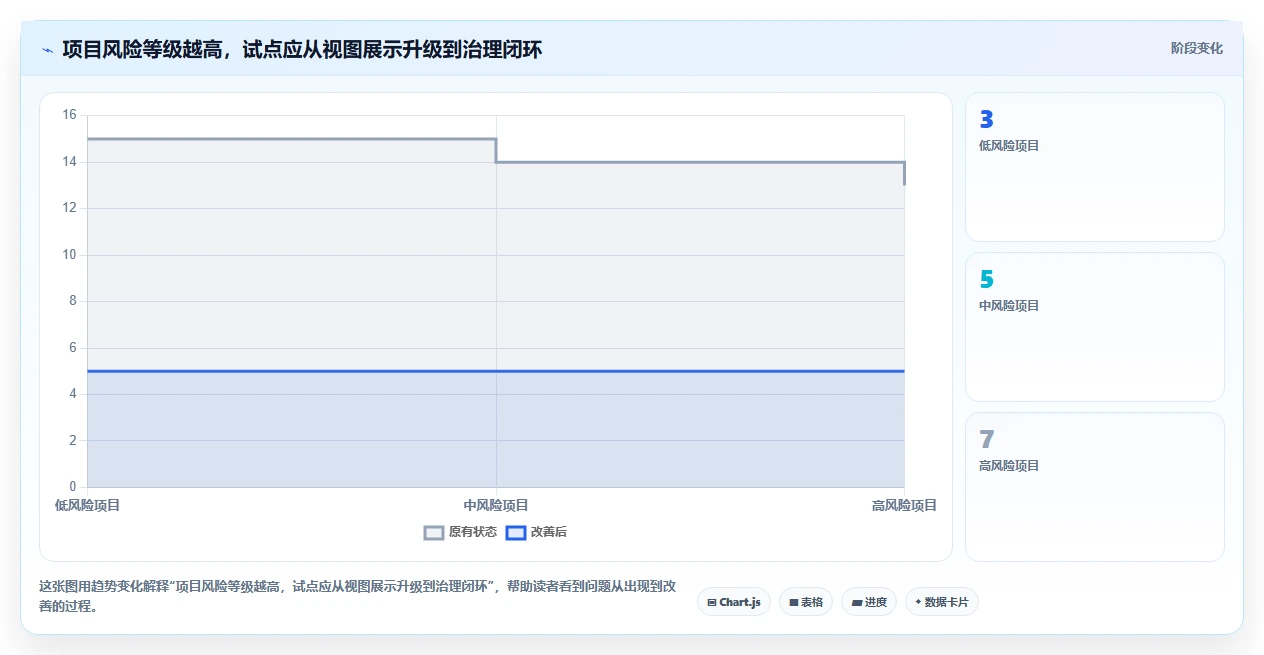Image resolution: width=1264 pixels, height=655 pixels.
Task: Click the number 3 in the low risk card
Action: point(986,120)
